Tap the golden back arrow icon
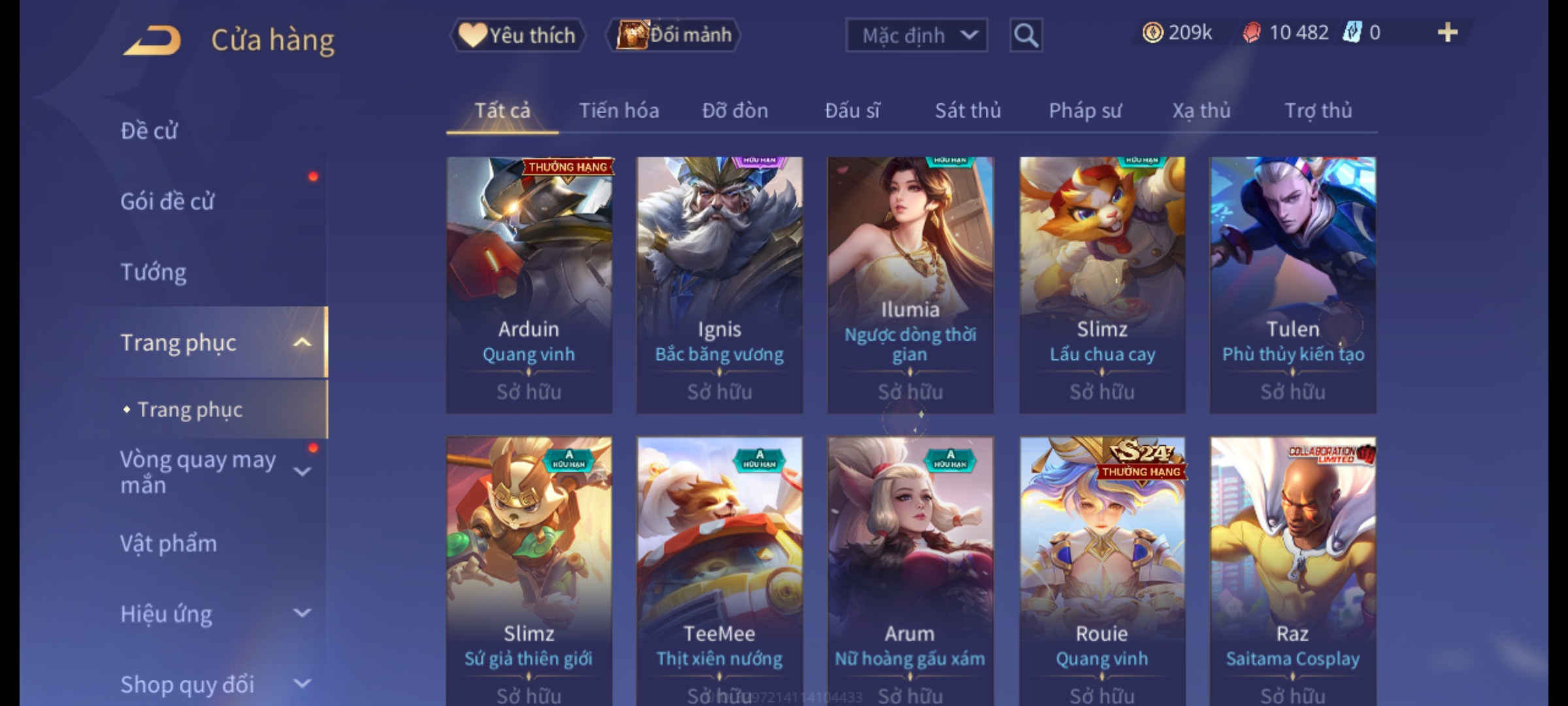The height and width of the screenshot is (706, 1568). [x=152, y=41]
